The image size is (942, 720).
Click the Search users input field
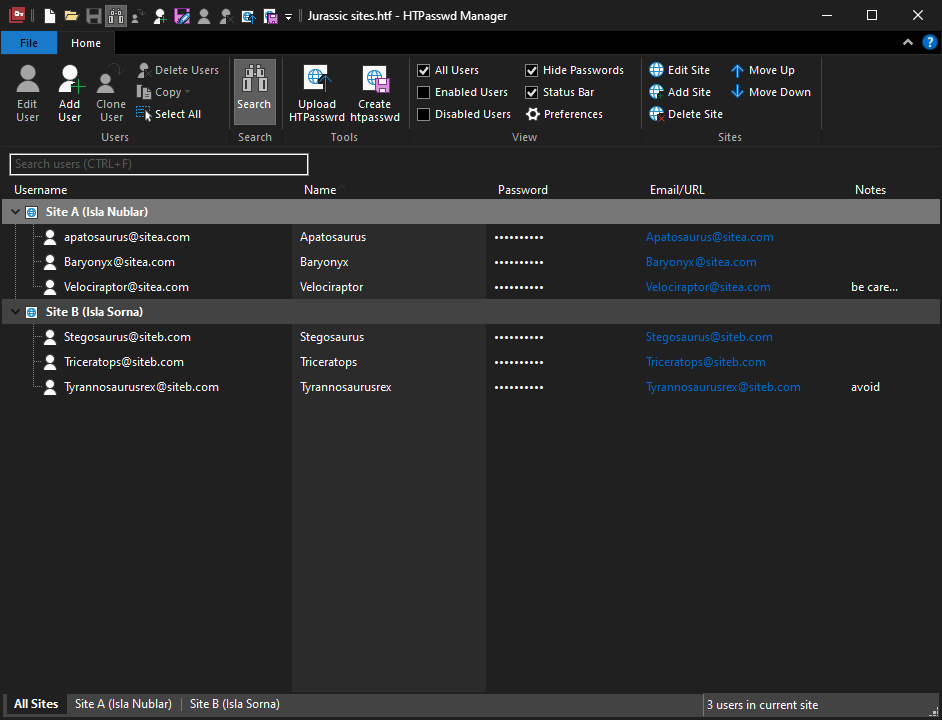click(159, 164)
